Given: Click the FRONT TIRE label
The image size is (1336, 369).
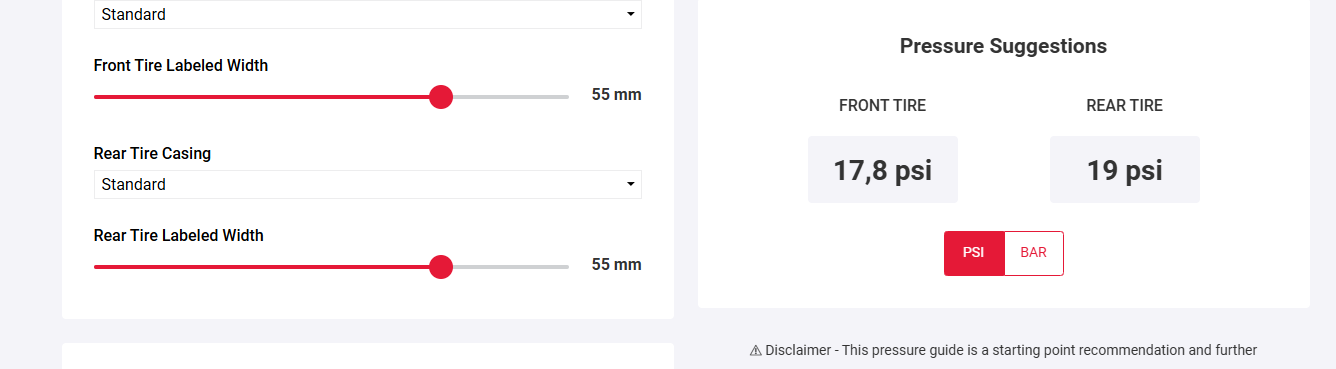Looking at the screenshot, I should pos(882,106).
